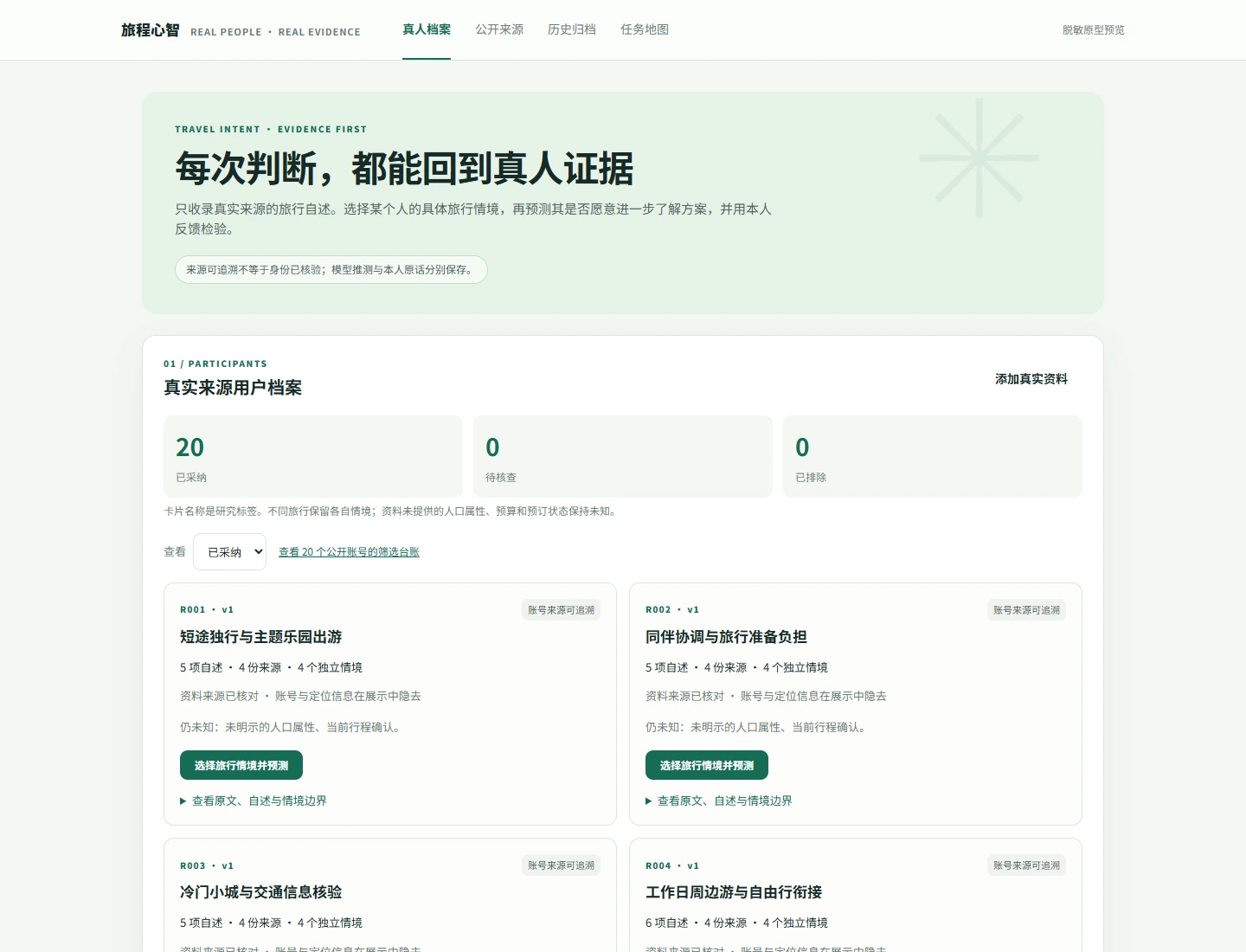Click the 0 待核查 stat tile
Viewport: 1246px width, 952px height.
tap(623, 456)
